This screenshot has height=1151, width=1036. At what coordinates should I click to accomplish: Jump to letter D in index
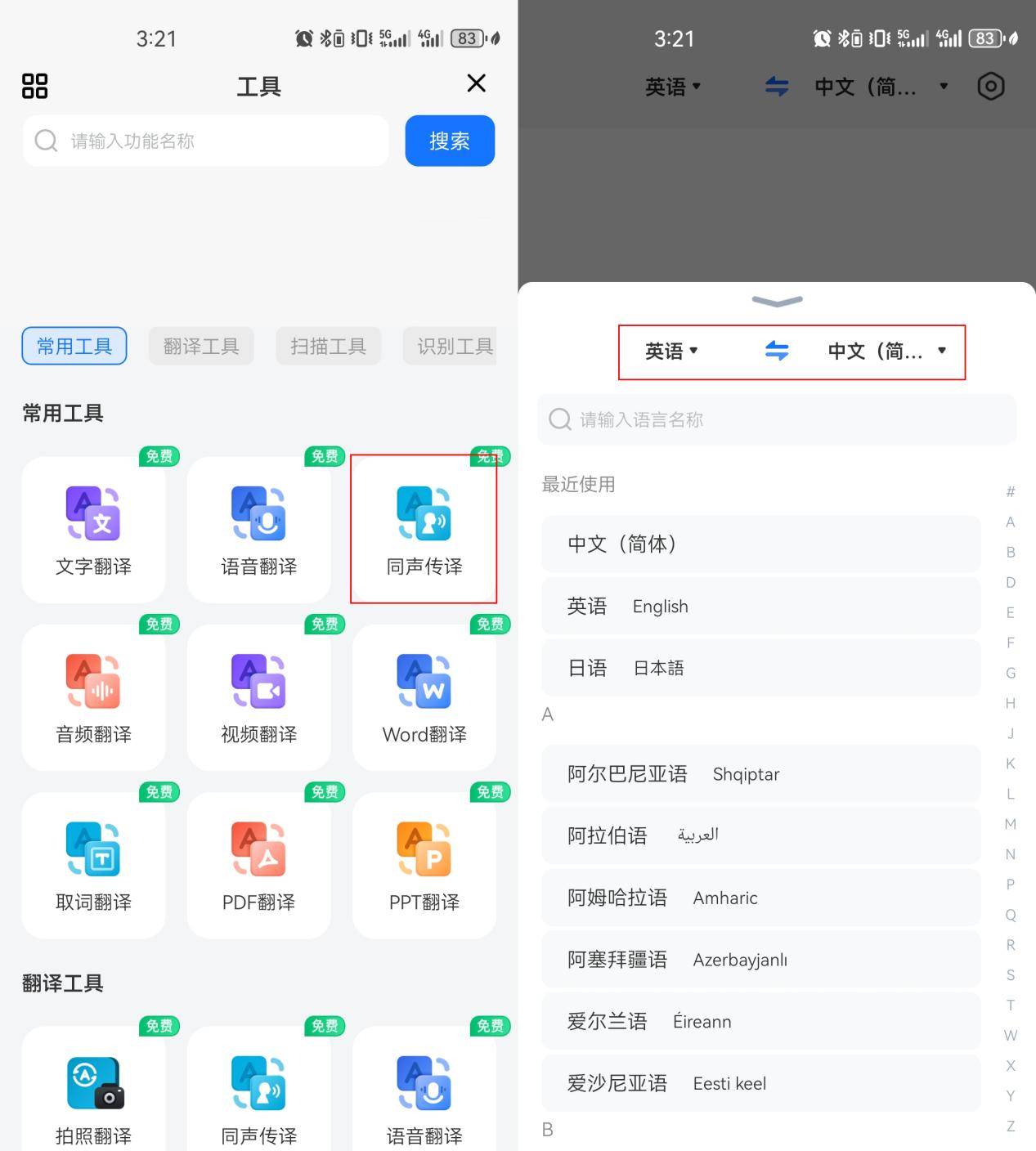pos(1011,582)
